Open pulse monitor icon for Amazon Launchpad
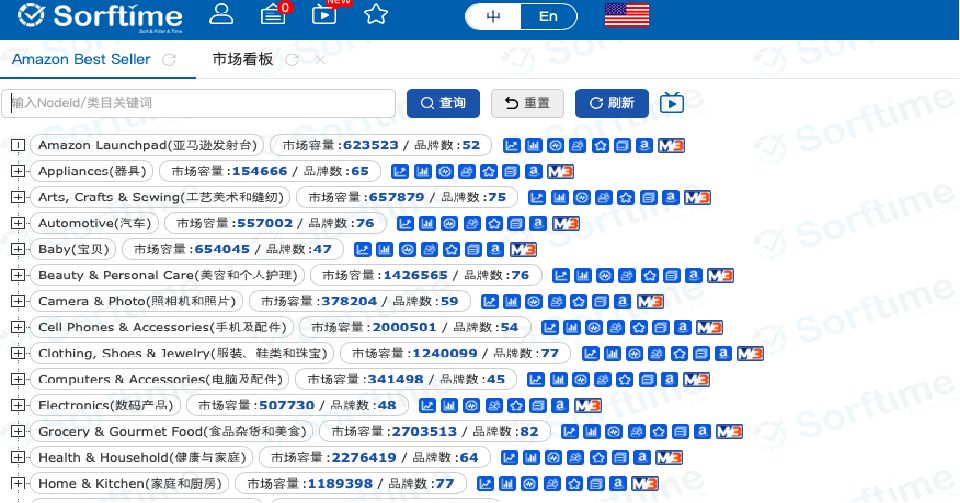This screenshot has width=960, height=503. point(555,146)
